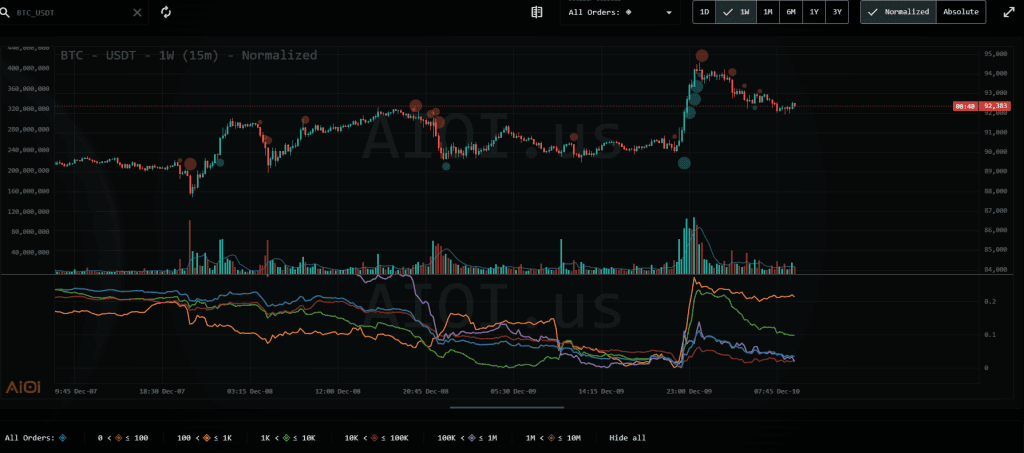Viewport: 1024px width, 453px height.
Task: Click Hide all in the legend
Action: pos(629,438)
